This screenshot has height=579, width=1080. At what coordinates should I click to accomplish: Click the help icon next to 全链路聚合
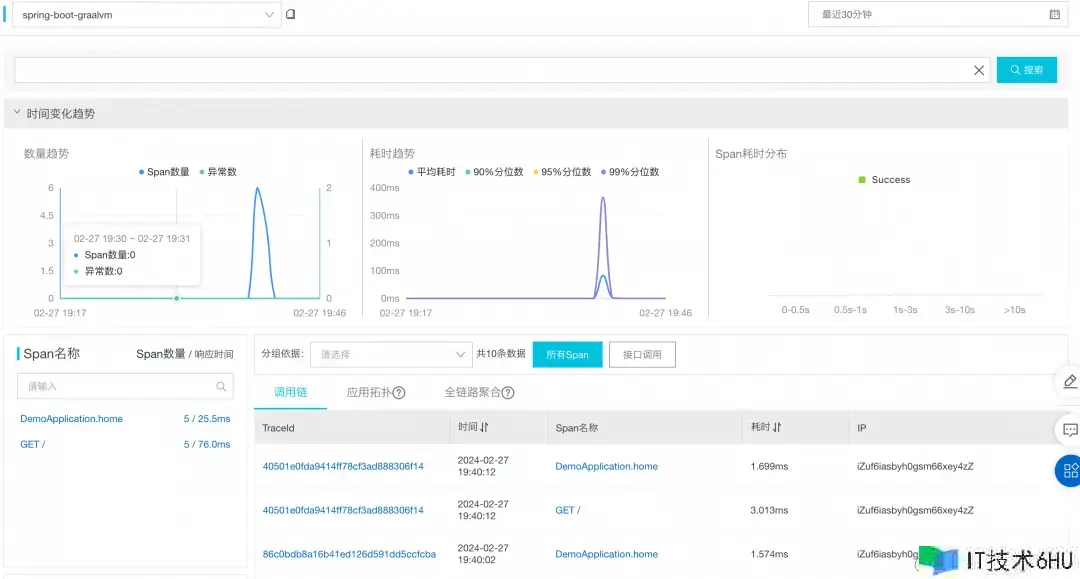tap(508, 393)
